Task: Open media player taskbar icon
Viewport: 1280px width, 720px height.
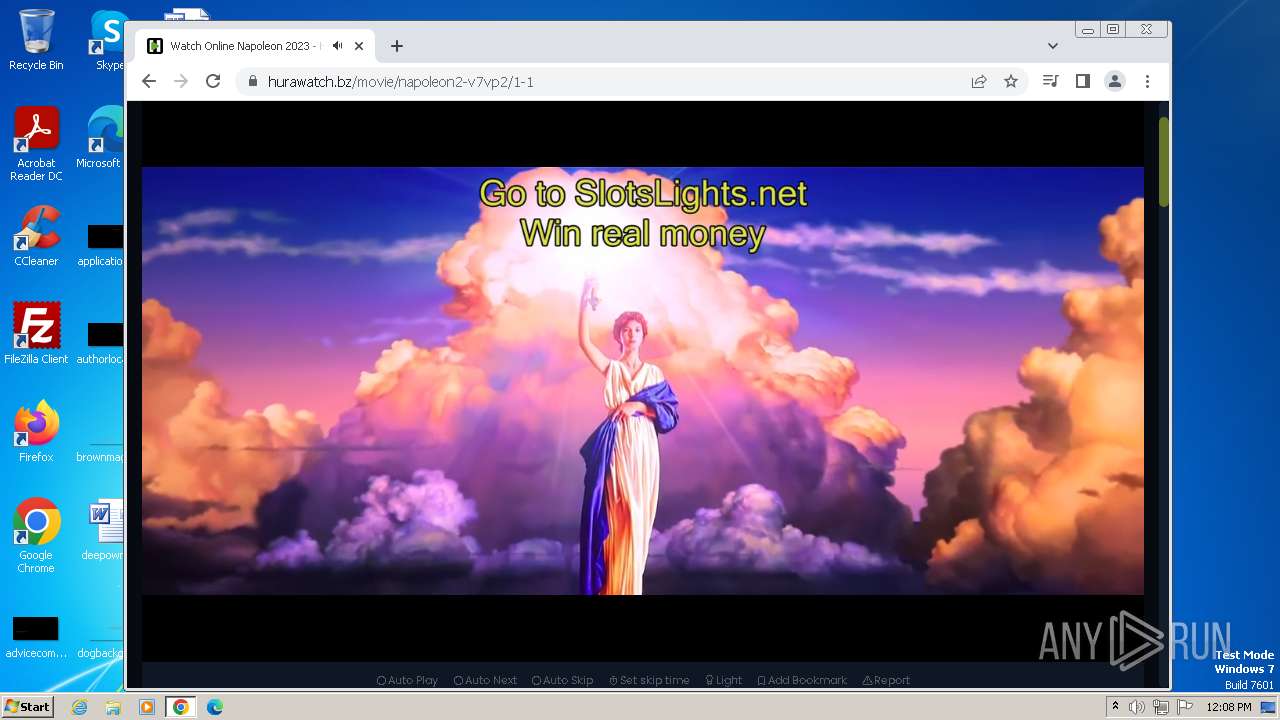Action: tap(147, 707)
